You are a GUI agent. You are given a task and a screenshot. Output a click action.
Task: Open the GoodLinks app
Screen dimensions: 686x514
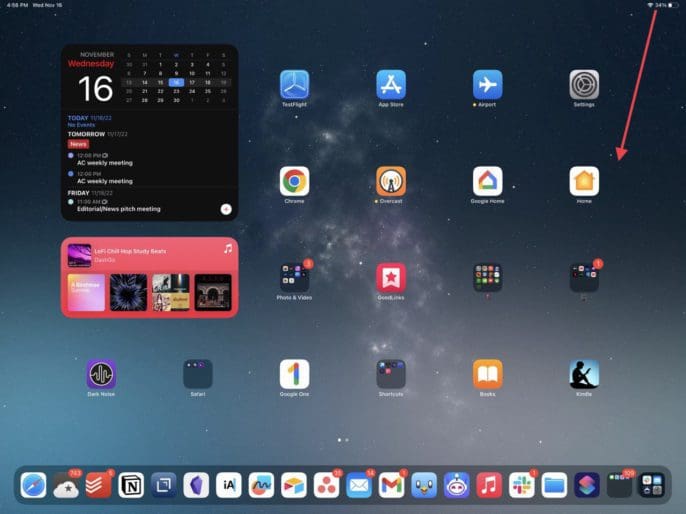pos(391,278)
